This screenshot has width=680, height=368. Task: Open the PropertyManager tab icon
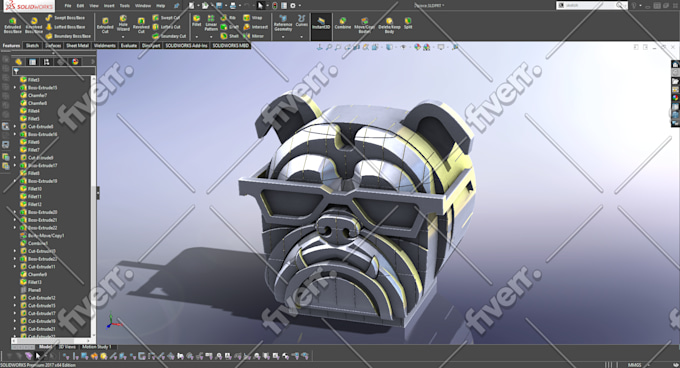(33, 62)
